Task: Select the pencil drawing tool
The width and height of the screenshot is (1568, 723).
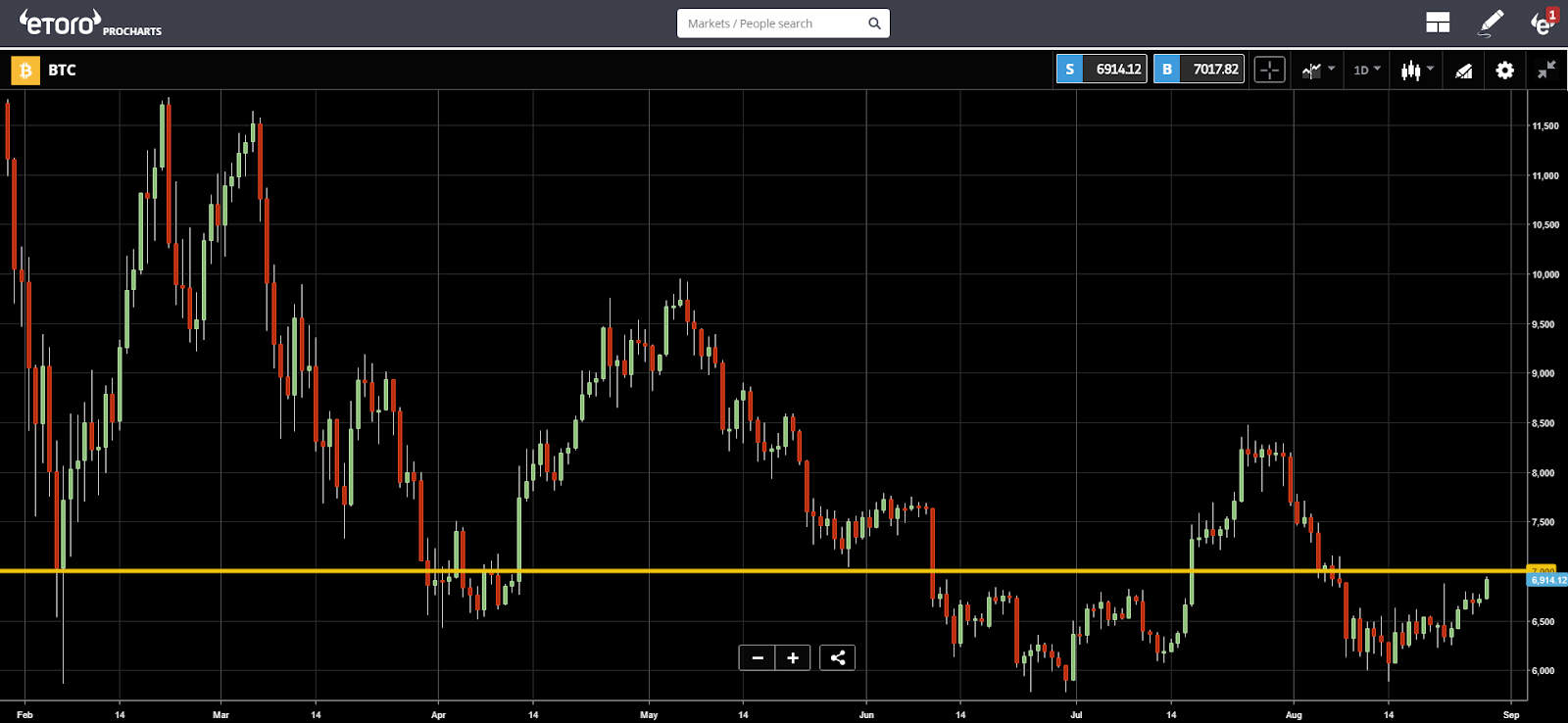Action: [x=1491, y=23]
